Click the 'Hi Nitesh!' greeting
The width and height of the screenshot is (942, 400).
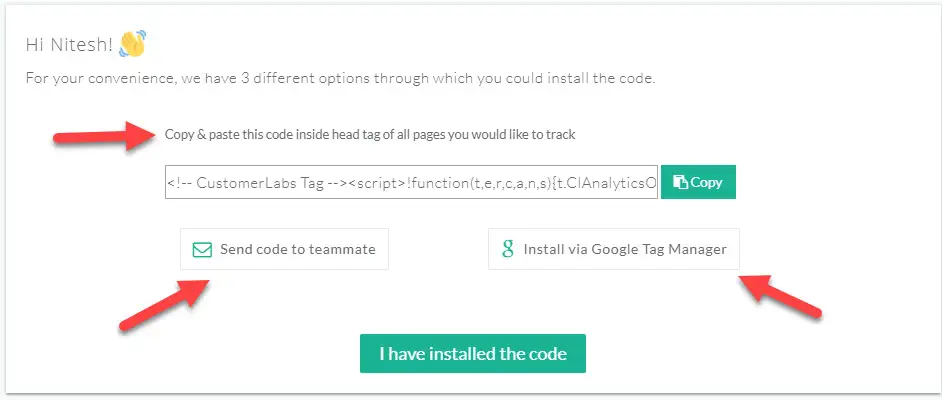click(x=69, y=44)
